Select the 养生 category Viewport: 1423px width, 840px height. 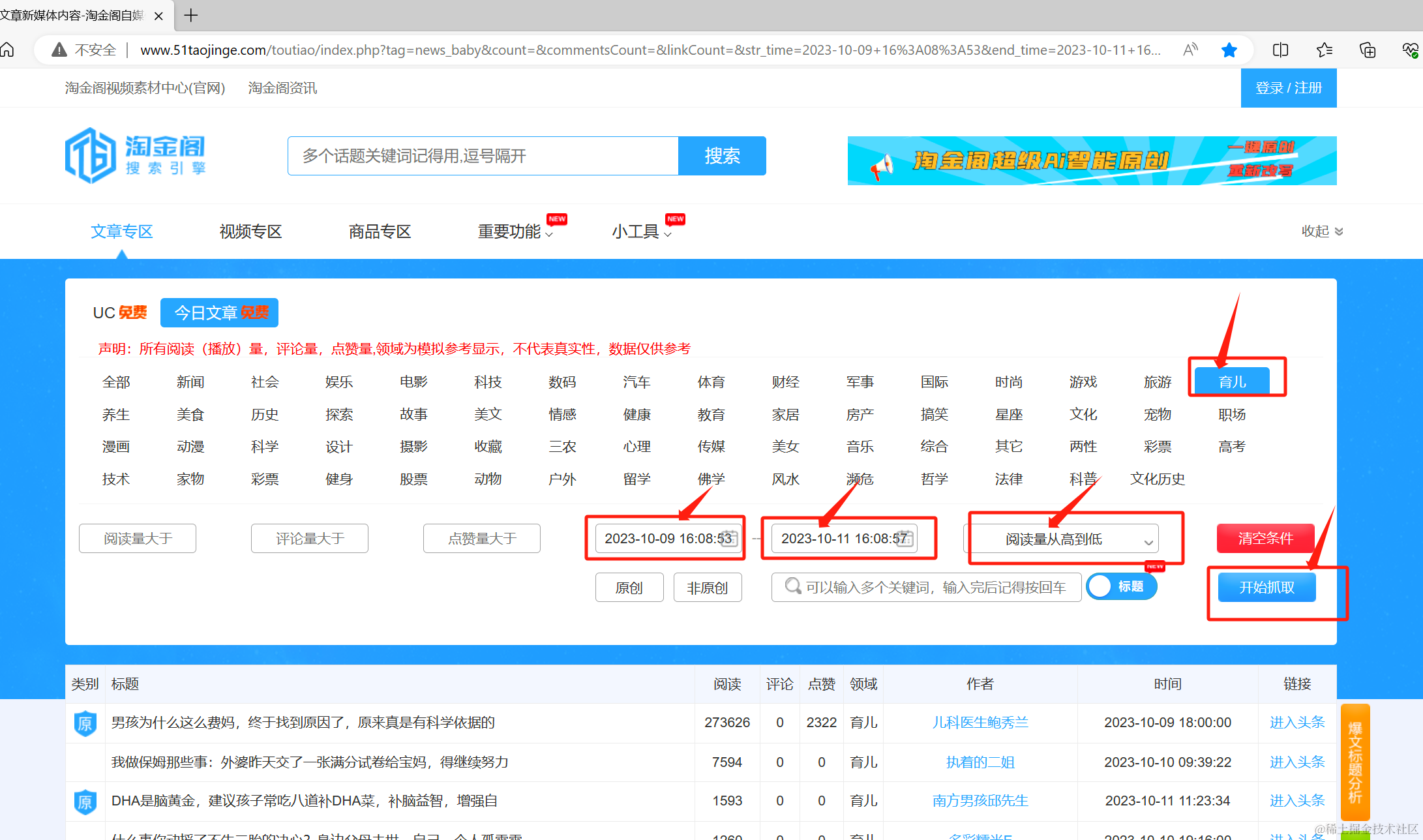[116, 415]
